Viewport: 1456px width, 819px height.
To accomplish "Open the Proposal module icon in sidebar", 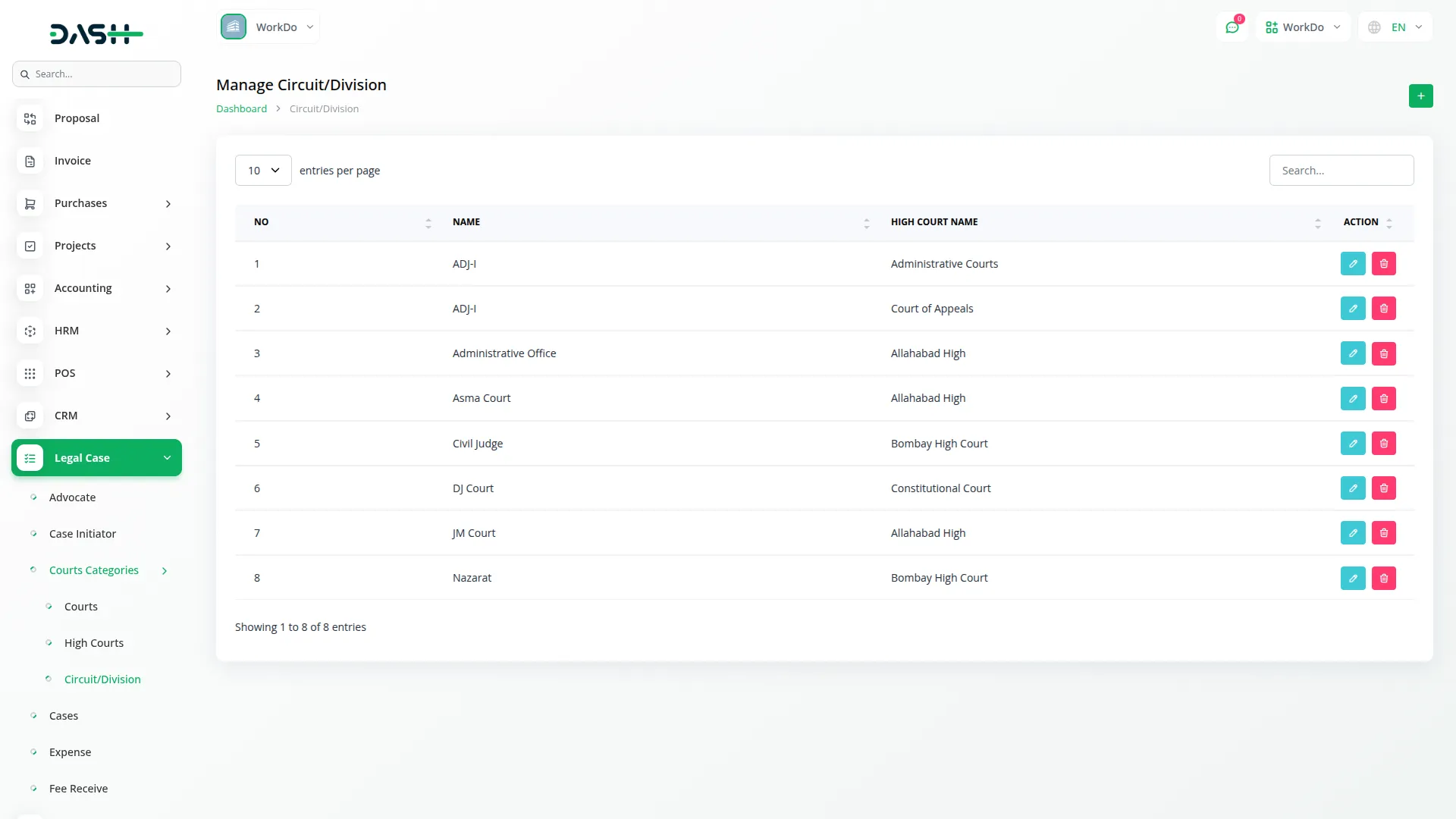I will (x=30, y=118).
